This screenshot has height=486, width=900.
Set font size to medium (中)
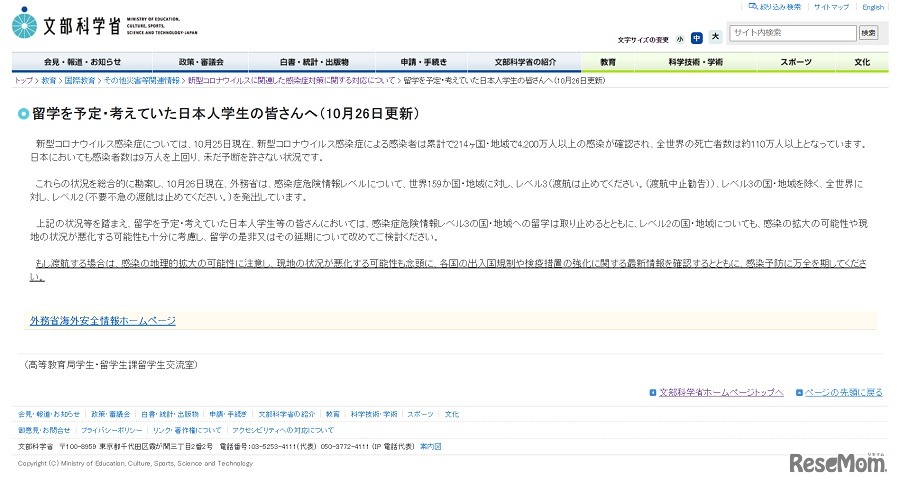[x=697, y=38]
